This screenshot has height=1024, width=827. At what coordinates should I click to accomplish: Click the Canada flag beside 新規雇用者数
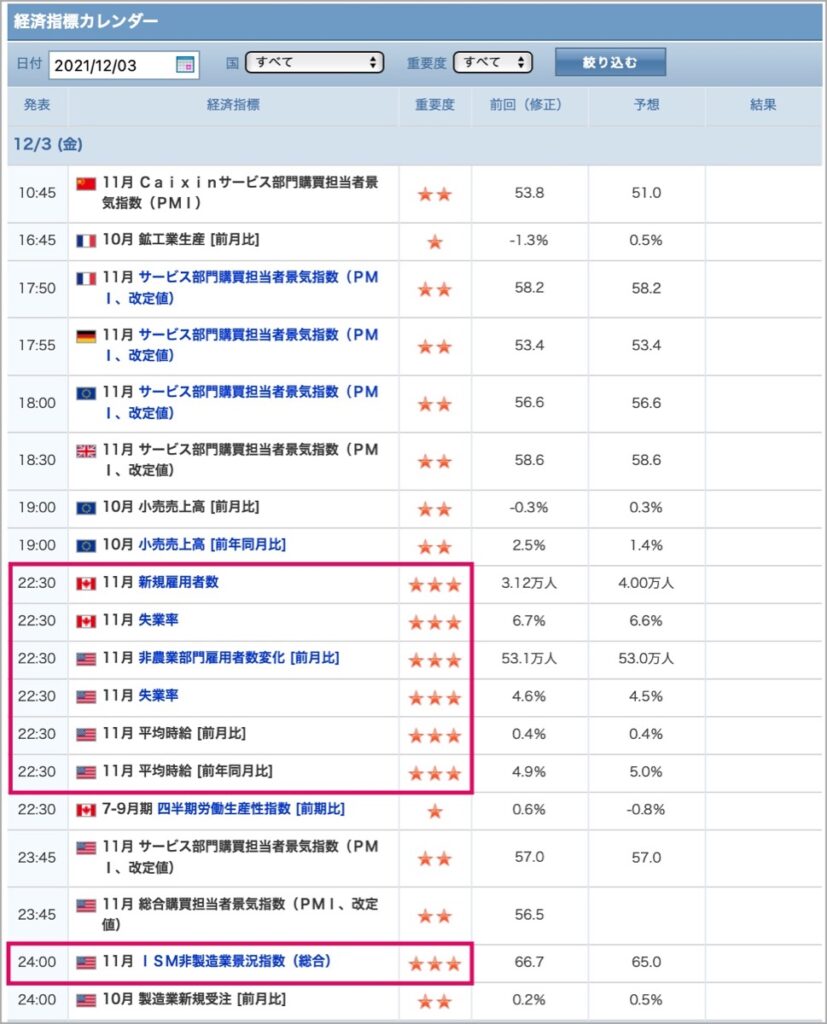(x=86, y=584)
